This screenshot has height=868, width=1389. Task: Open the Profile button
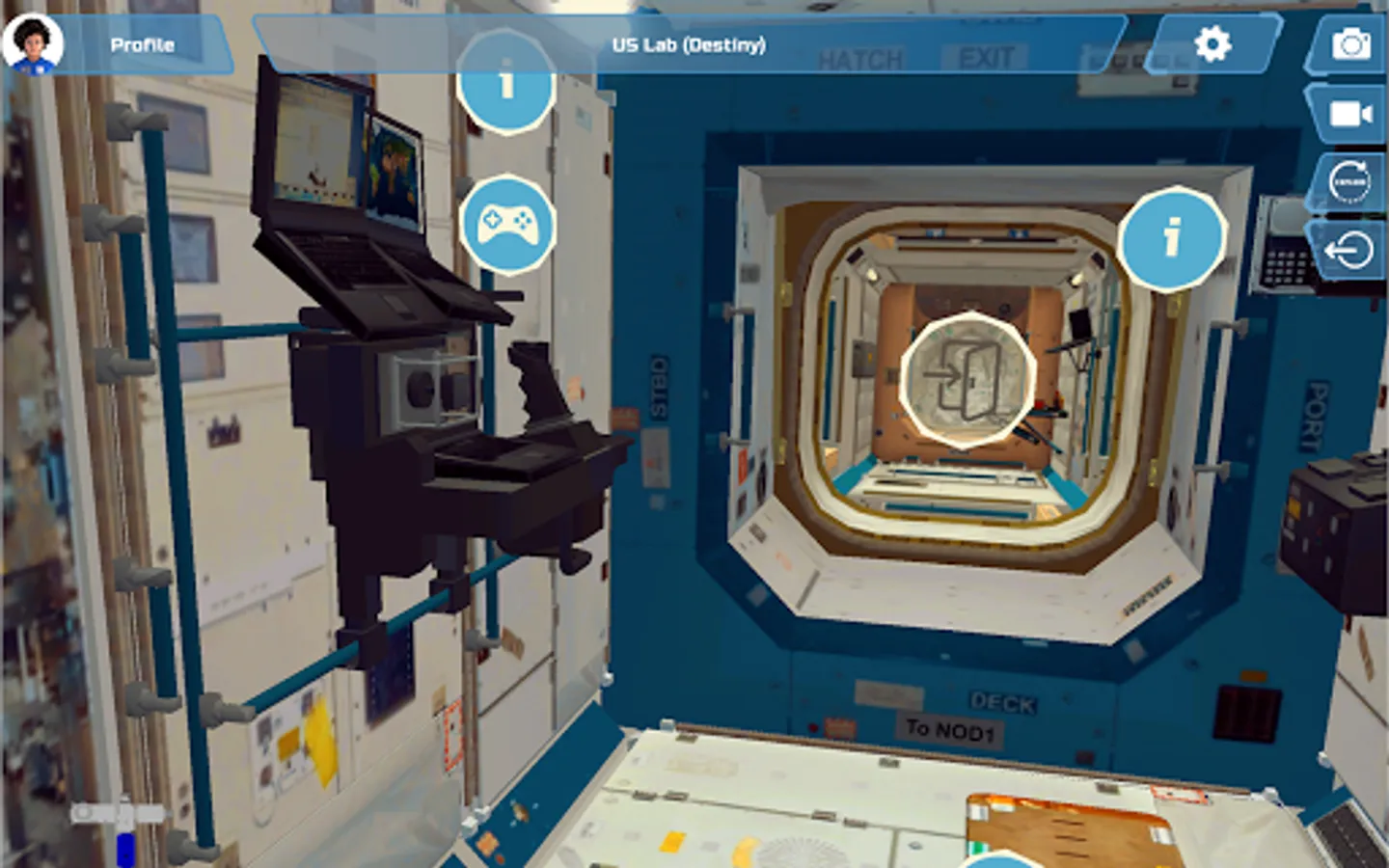click(x=142, y=44)
